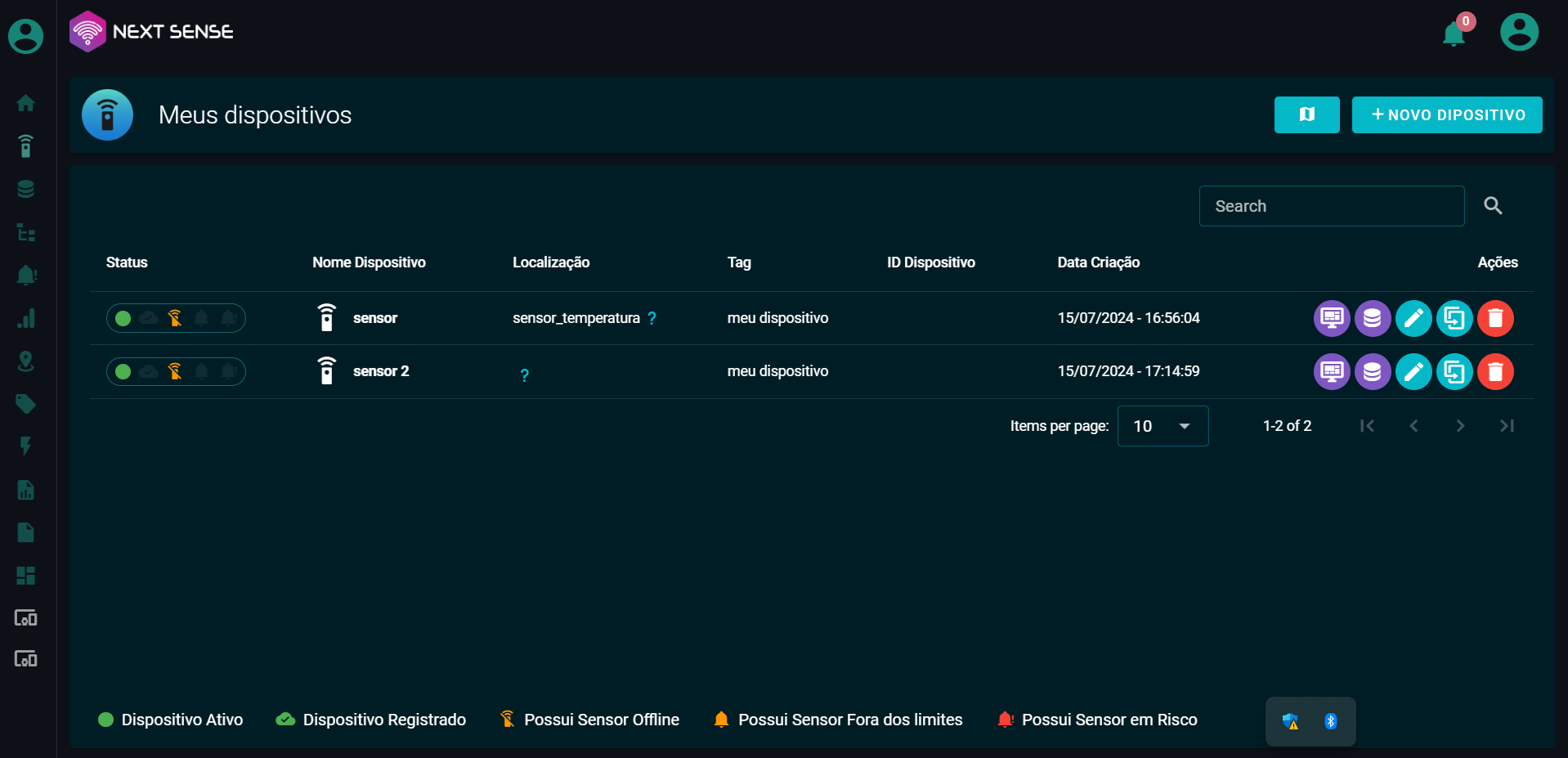Click 'sensor_temperatura' location text
This screenshot has height=758, width=1568.
pyautogui.click(x=576, y=318)
